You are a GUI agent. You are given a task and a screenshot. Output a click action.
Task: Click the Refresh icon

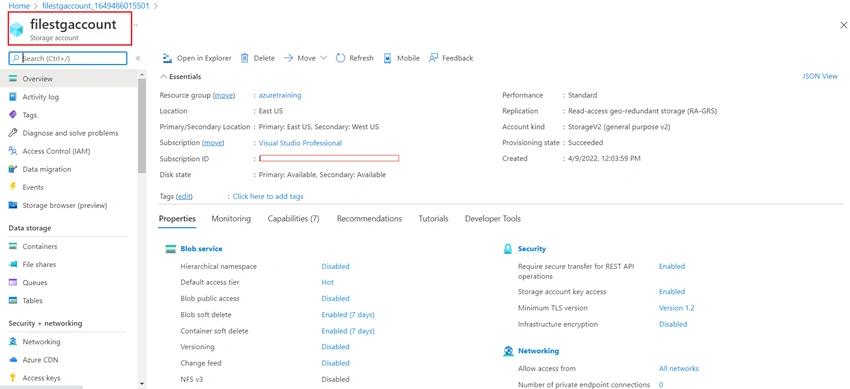[340, 58]
